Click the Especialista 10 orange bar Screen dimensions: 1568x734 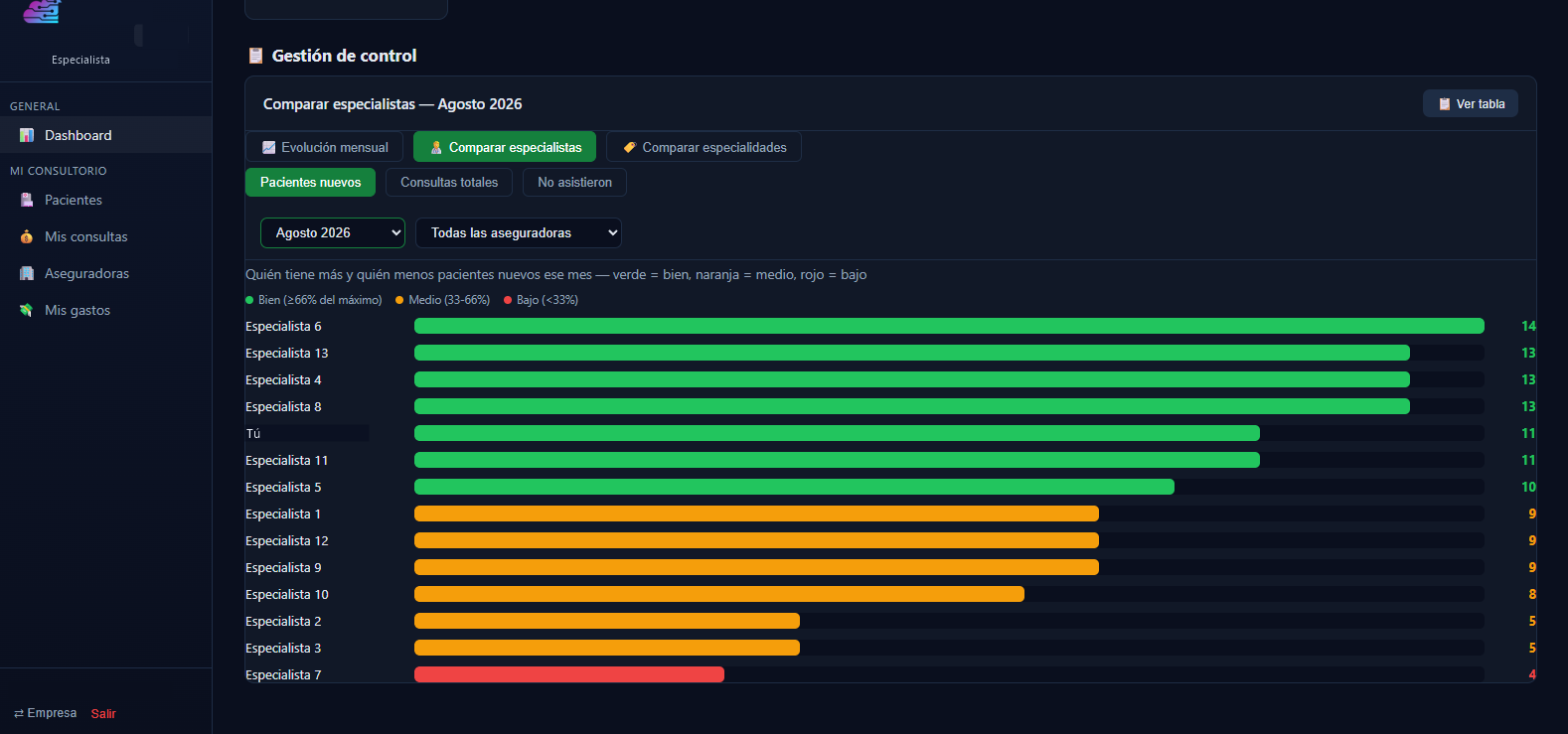(719, 594)
